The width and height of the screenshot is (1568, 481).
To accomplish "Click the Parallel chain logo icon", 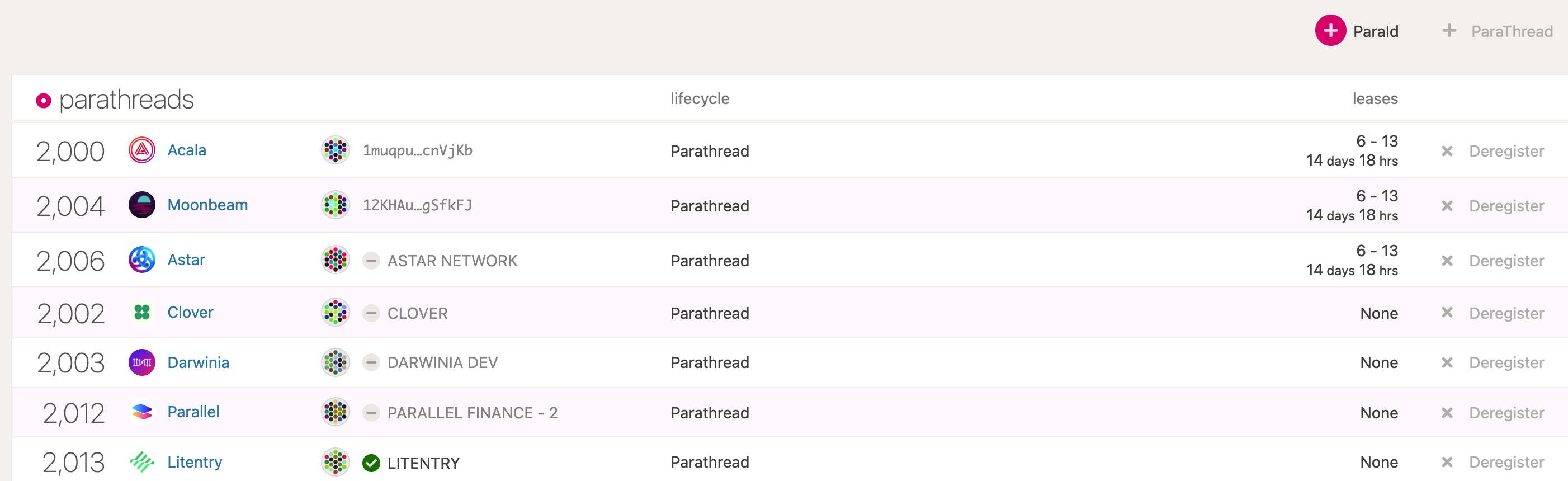I will (142, 412).
